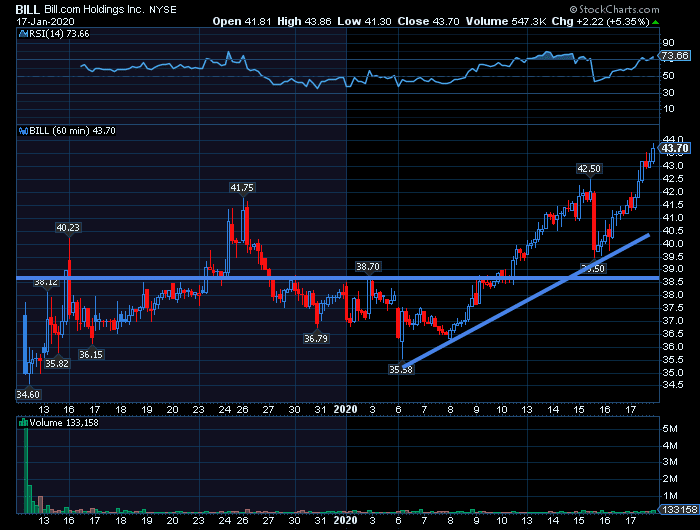
Task: Click the 5M level on the volume axis
Action: pos(670,429)
